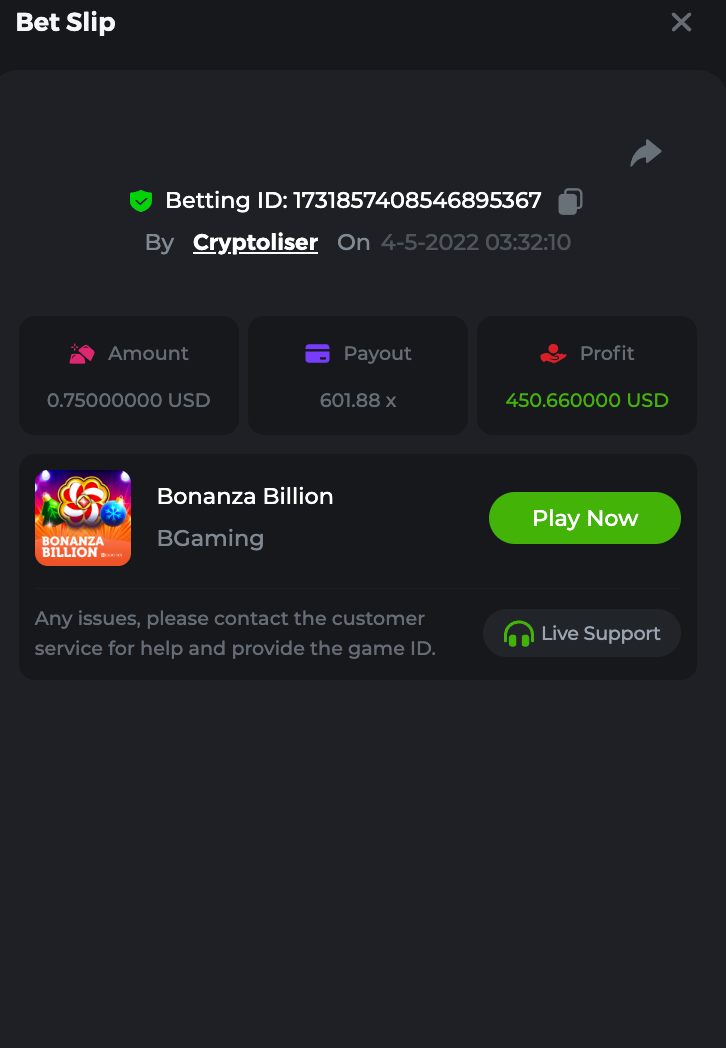This screenshot has width=726, height=1048.
Task: Click the Bonanza Billion game title
Action: pyautogui.click(x=245, y=496)
